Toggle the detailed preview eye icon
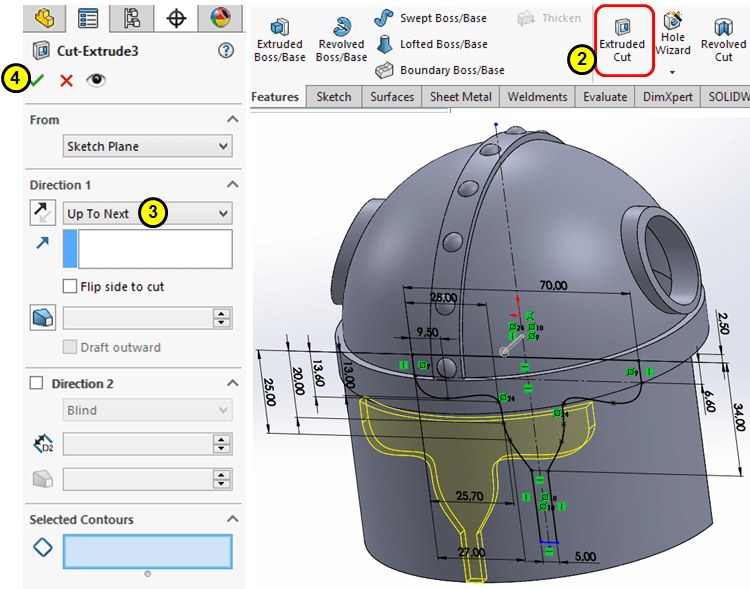The height and width of the screenshot is (589, 750). (x=96, y=80)
